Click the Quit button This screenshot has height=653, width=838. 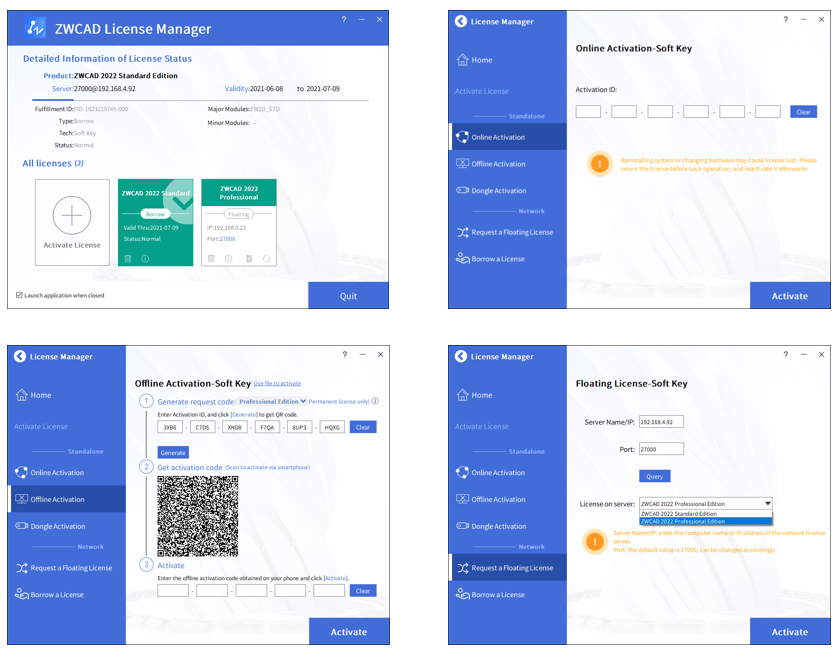point(348,296)
